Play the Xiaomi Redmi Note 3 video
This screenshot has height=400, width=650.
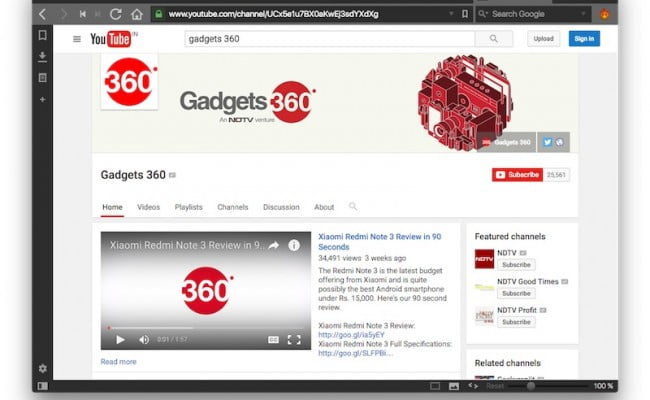coord(120,340)
